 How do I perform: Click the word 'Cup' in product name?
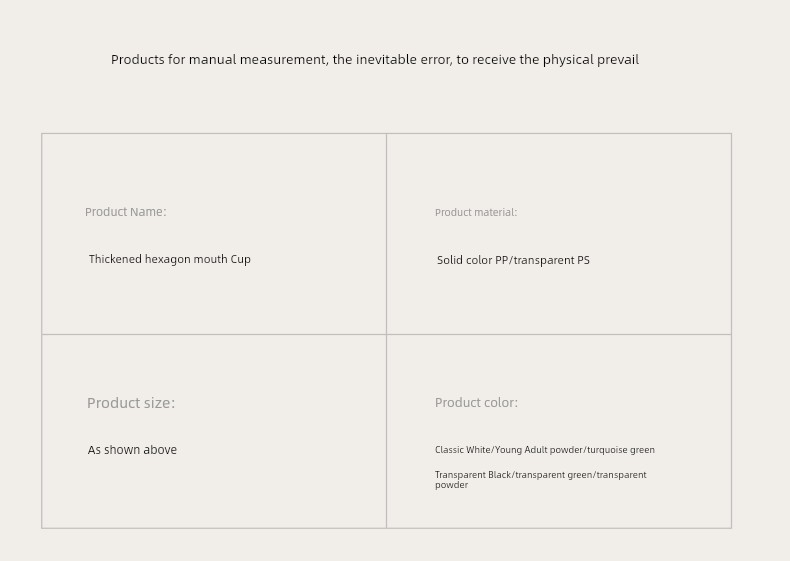pos(241,259)
